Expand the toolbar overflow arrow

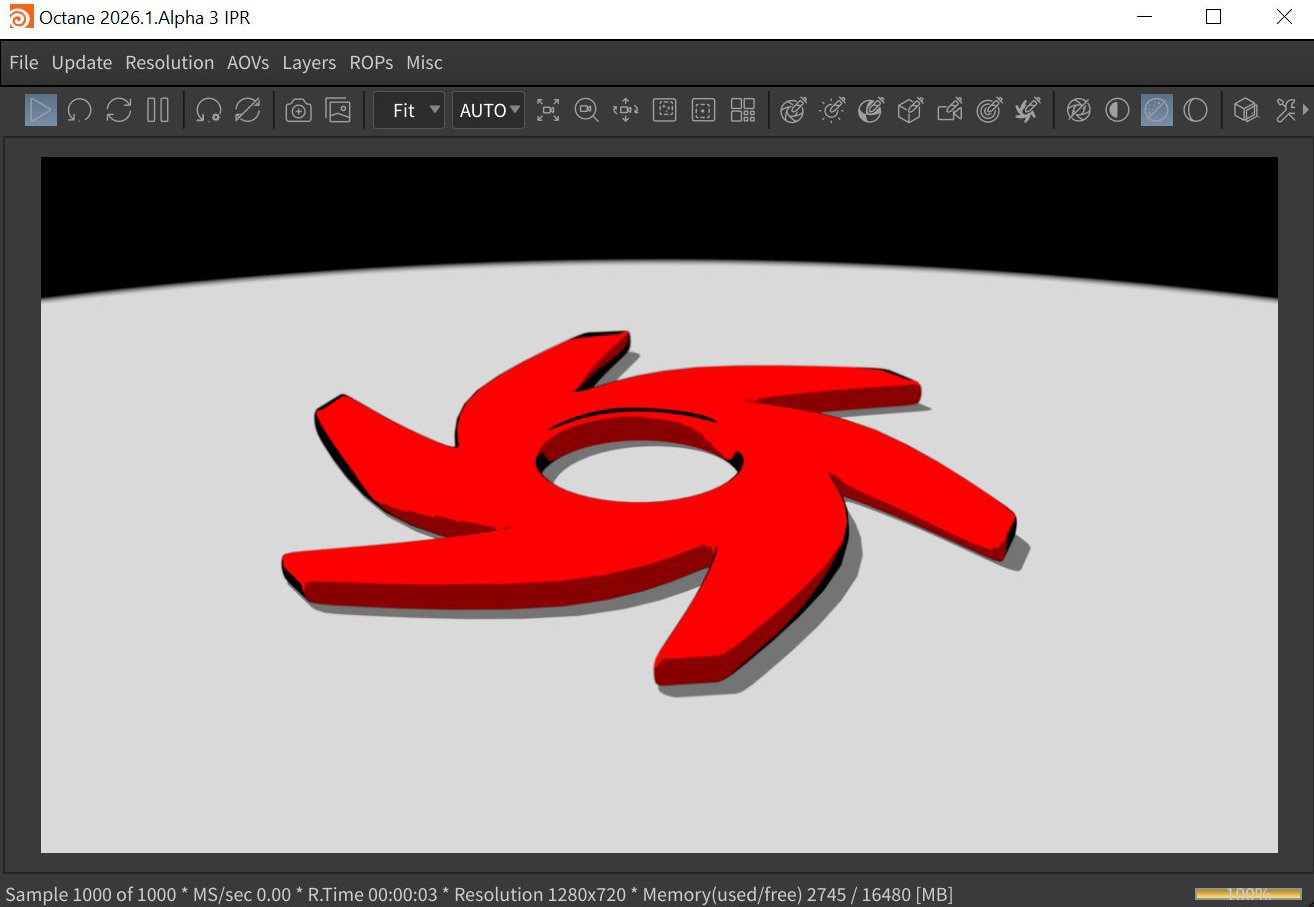[1307, 110]
